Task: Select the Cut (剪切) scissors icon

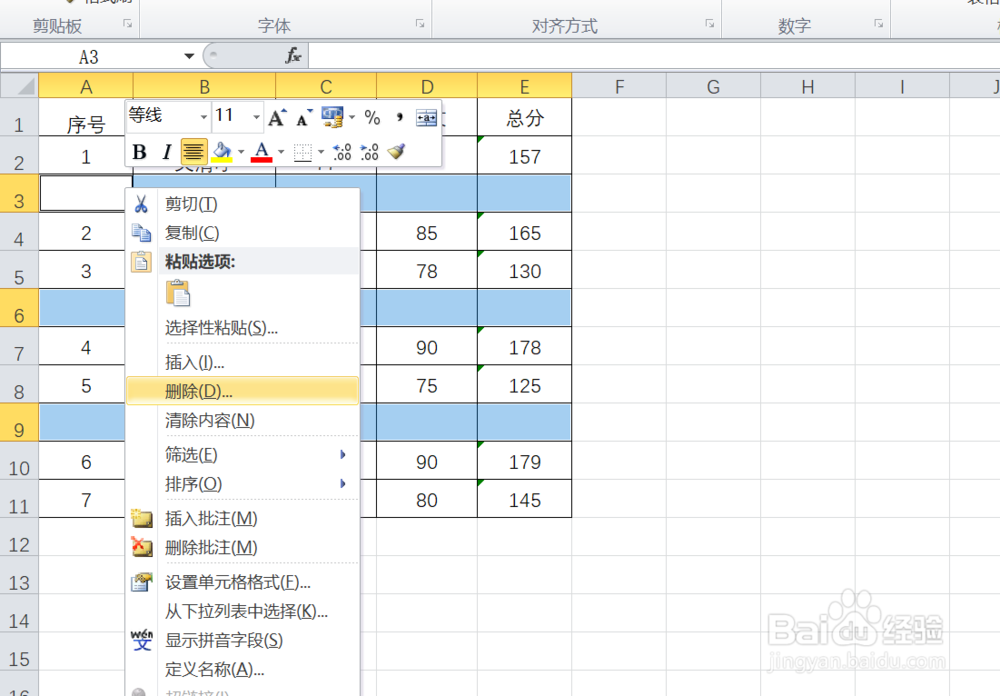Action: click(x=141, y=203)
